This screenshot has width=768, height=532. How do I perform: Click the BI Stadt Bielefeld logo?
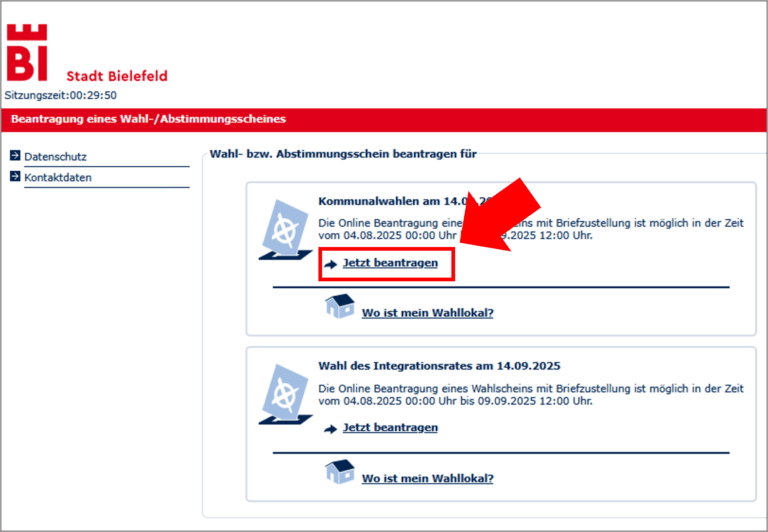point(27,52)
